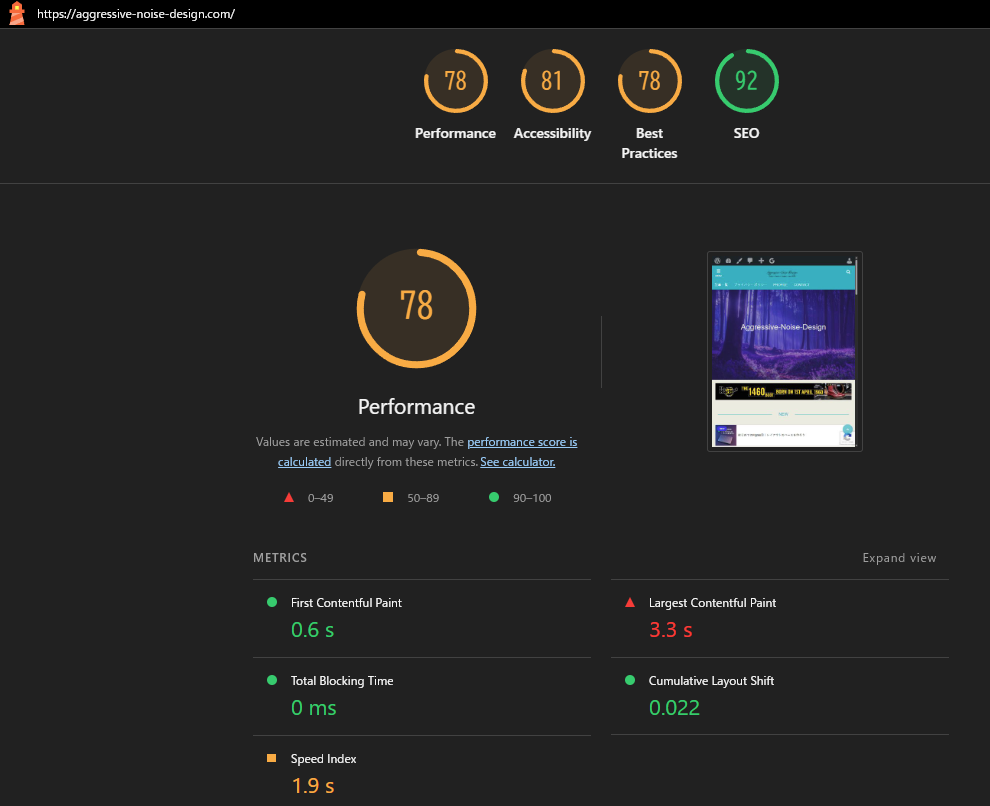Image resolution: width=990 pixels, height=806 pixels.
Task: Click the Lighthouse logo icon
Action: (x=16, y=15)
